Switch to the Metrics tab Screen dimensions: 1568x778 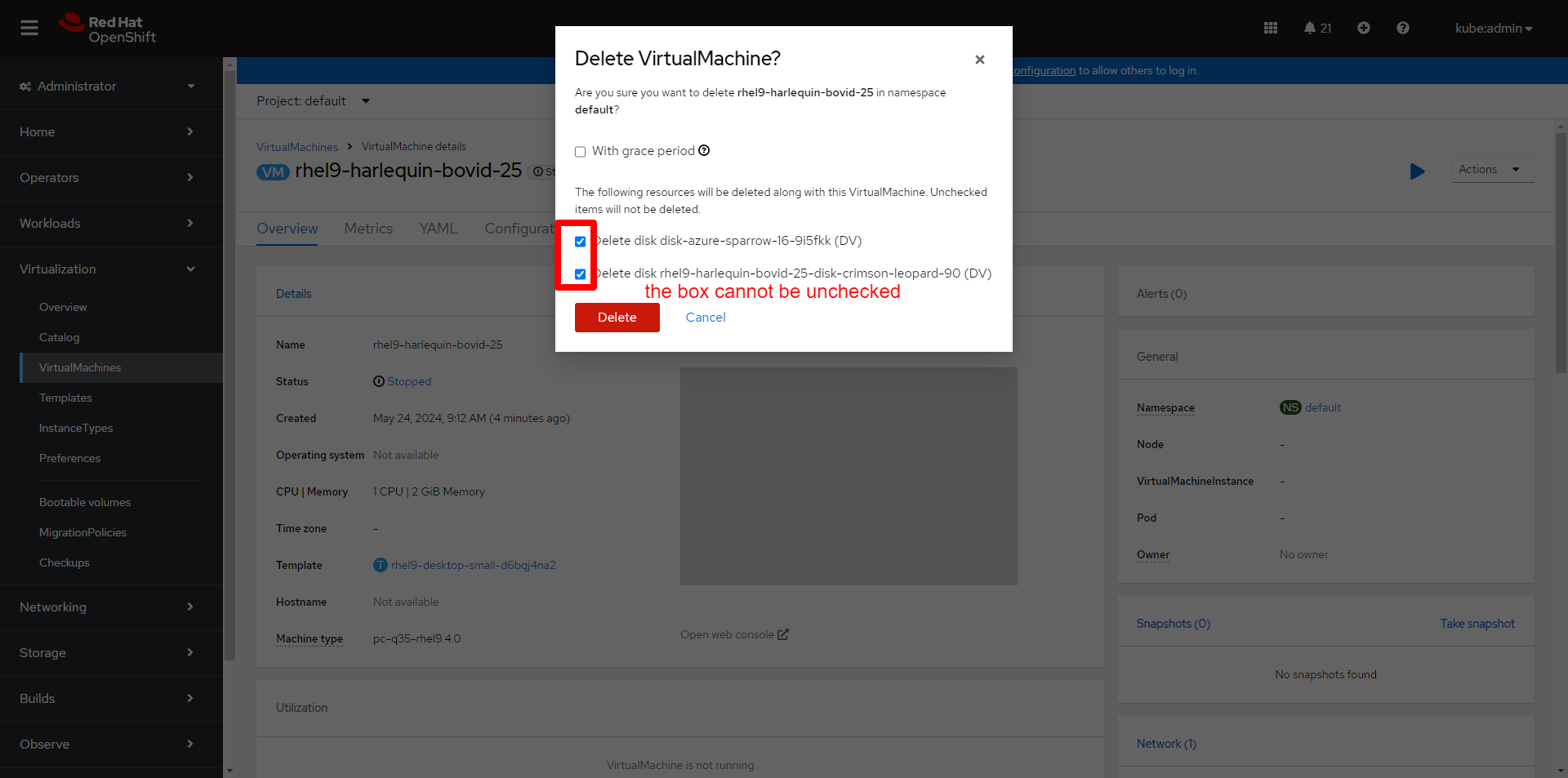368,229
